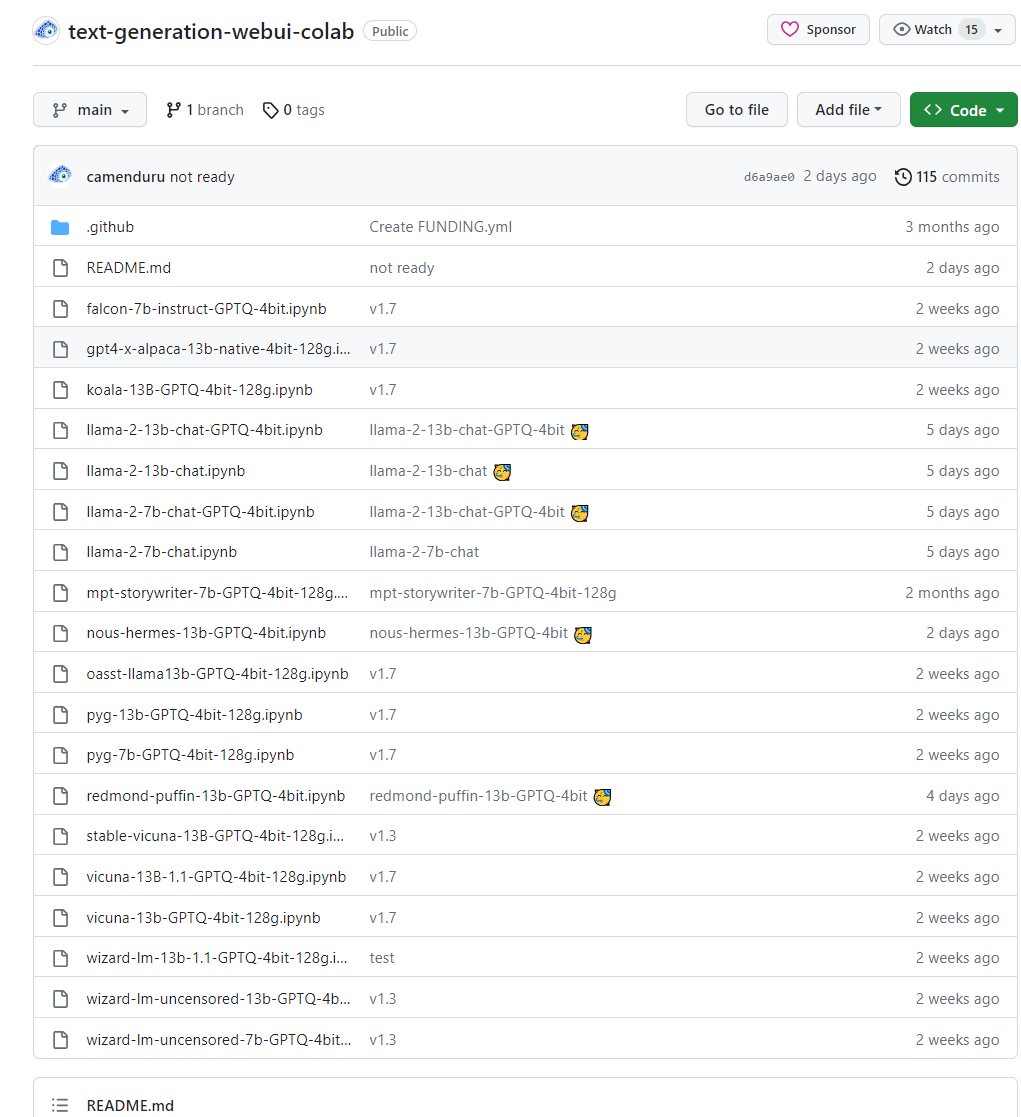Open the v1.3 commit message for stable-vicuna
This screenshot has height=1117, width=1021.
[x=383, y=836]
